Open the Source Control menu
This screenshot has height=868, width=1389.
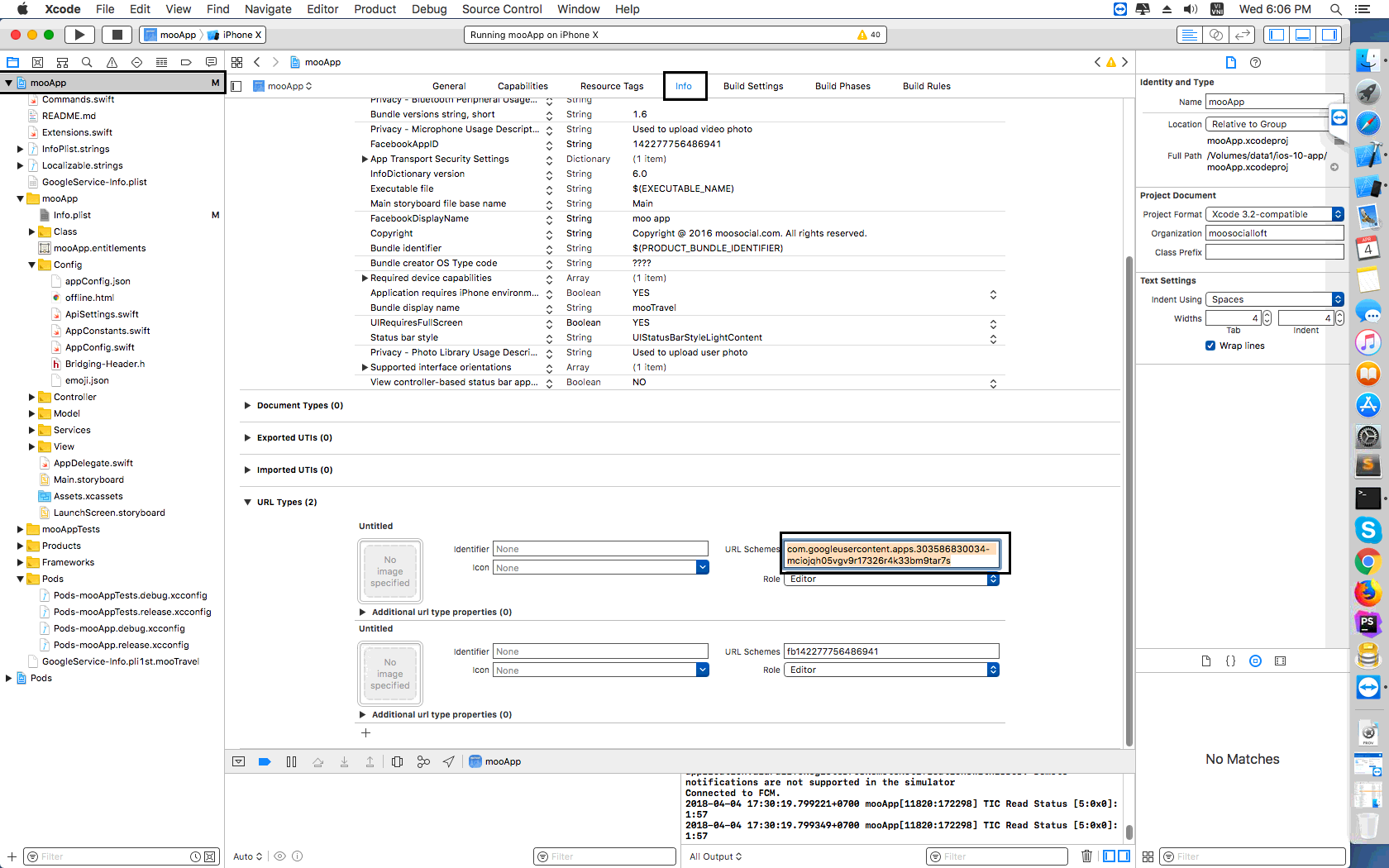tap(502, 9)
